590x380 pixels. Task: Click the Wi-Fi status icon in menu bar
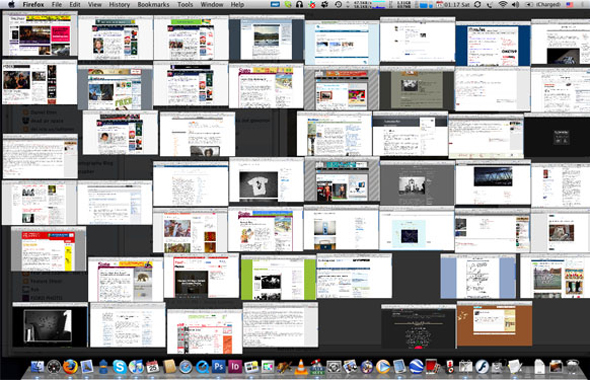[x=503, y=5]
